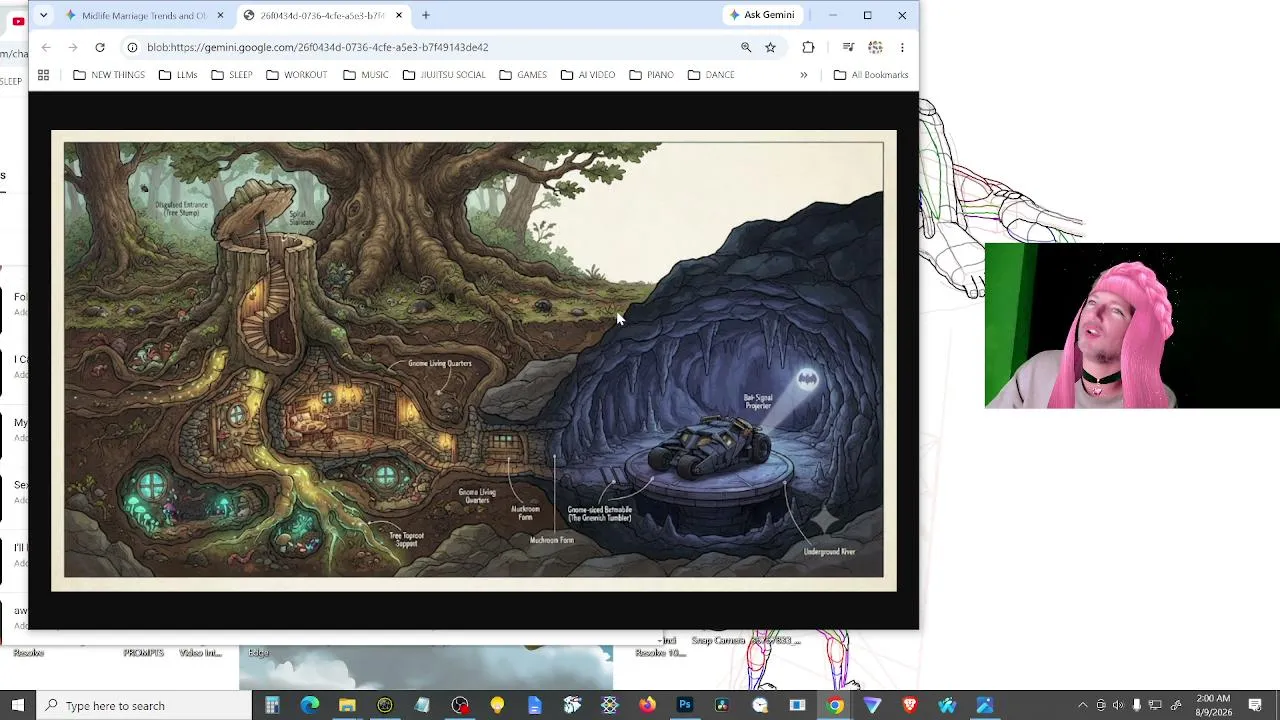Image resolution: width=1280 pixels, height=720 pixels.
Task: Open the Extensions puzzle menu
Action: tap(808, 47)
